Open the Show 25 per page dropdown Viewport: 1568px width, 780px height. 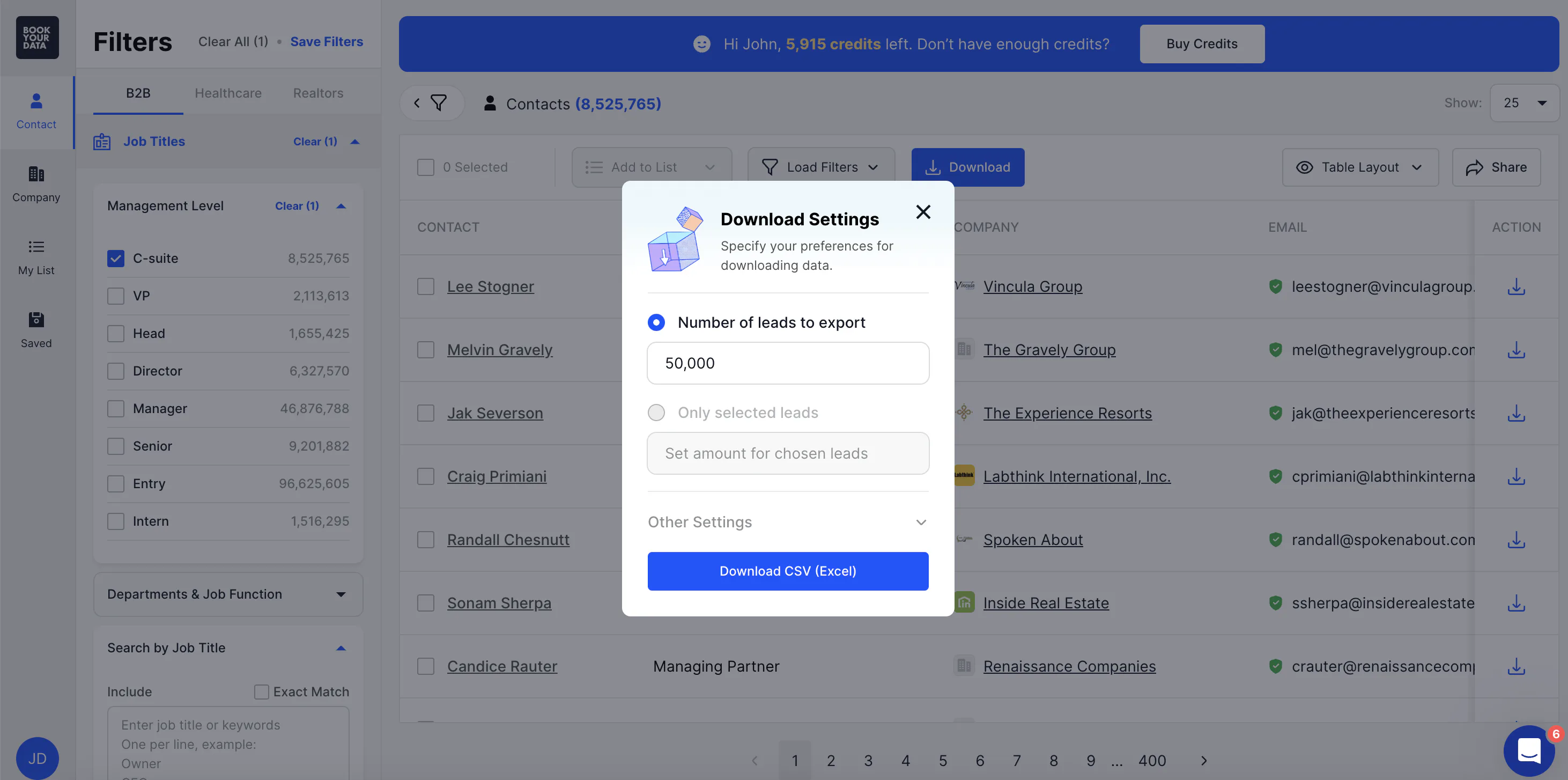coord(1524,103)
